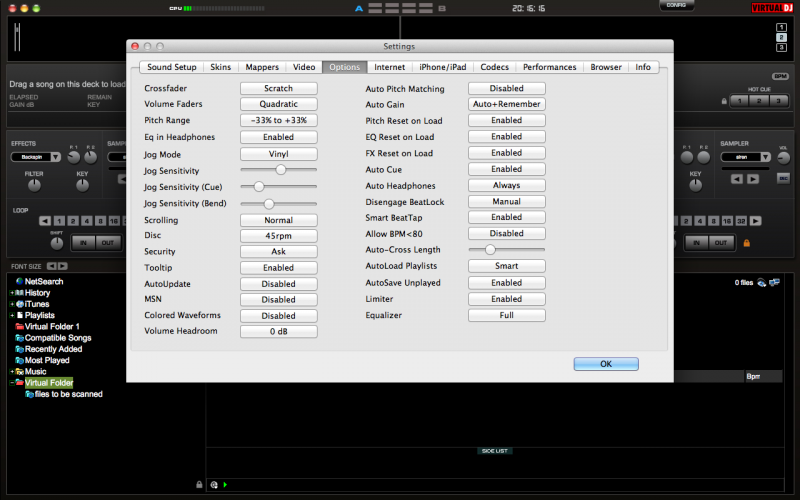Open the Codecs tab

[494, 67]
